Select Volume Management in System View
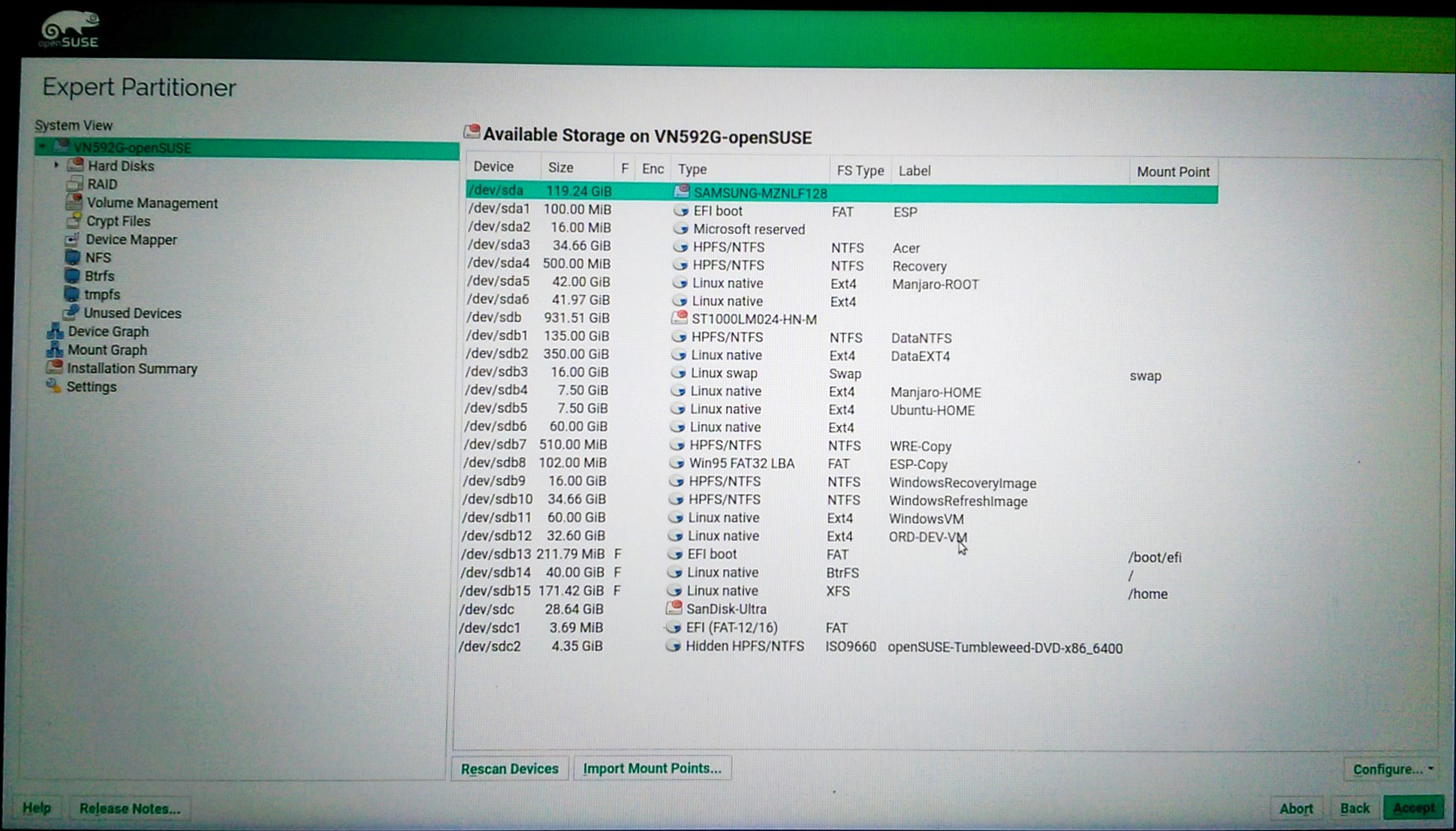 pyautogui.click(x=152, y=203)
